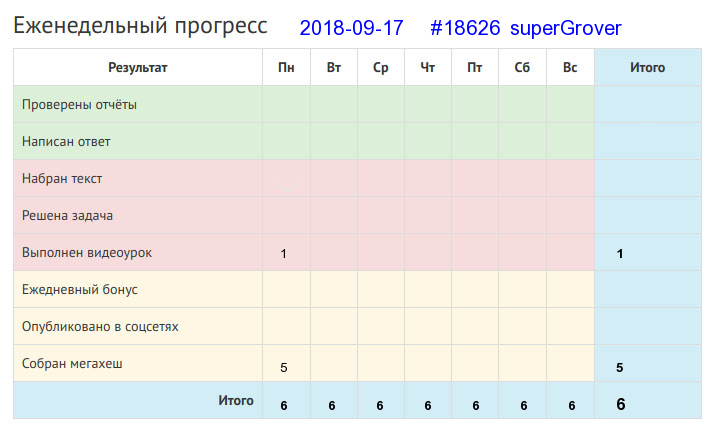
Task: Select the Пн column header
Action: pyautogui.click(x=286, y=68)
